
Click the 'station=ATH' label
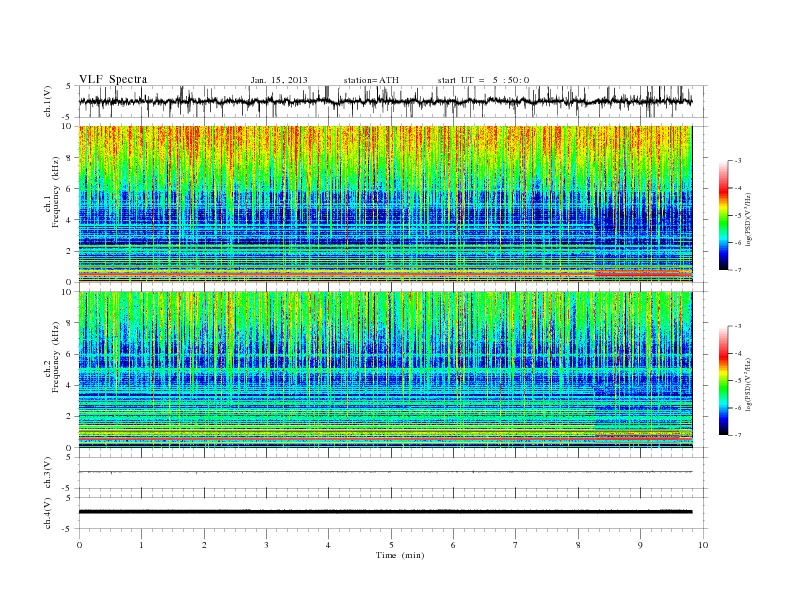(371, 80)
